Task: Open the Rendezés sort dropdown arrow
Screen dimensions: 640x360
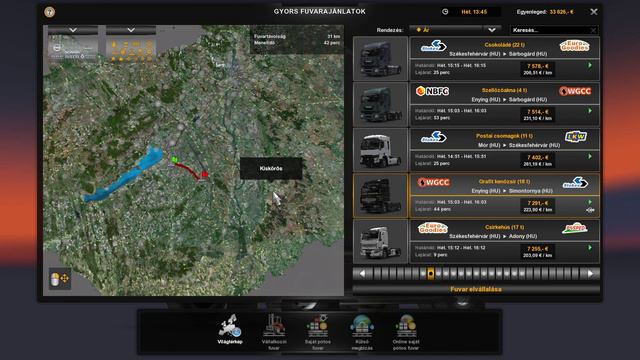Action: (492, 30)
